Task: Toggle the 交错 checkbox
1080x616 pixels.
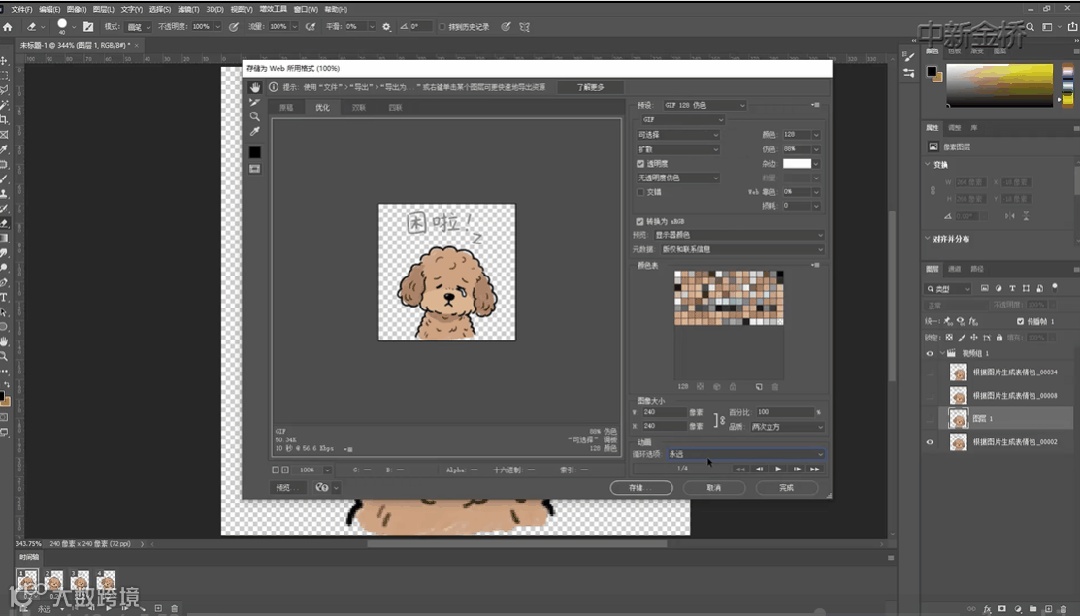Action: 641,192
